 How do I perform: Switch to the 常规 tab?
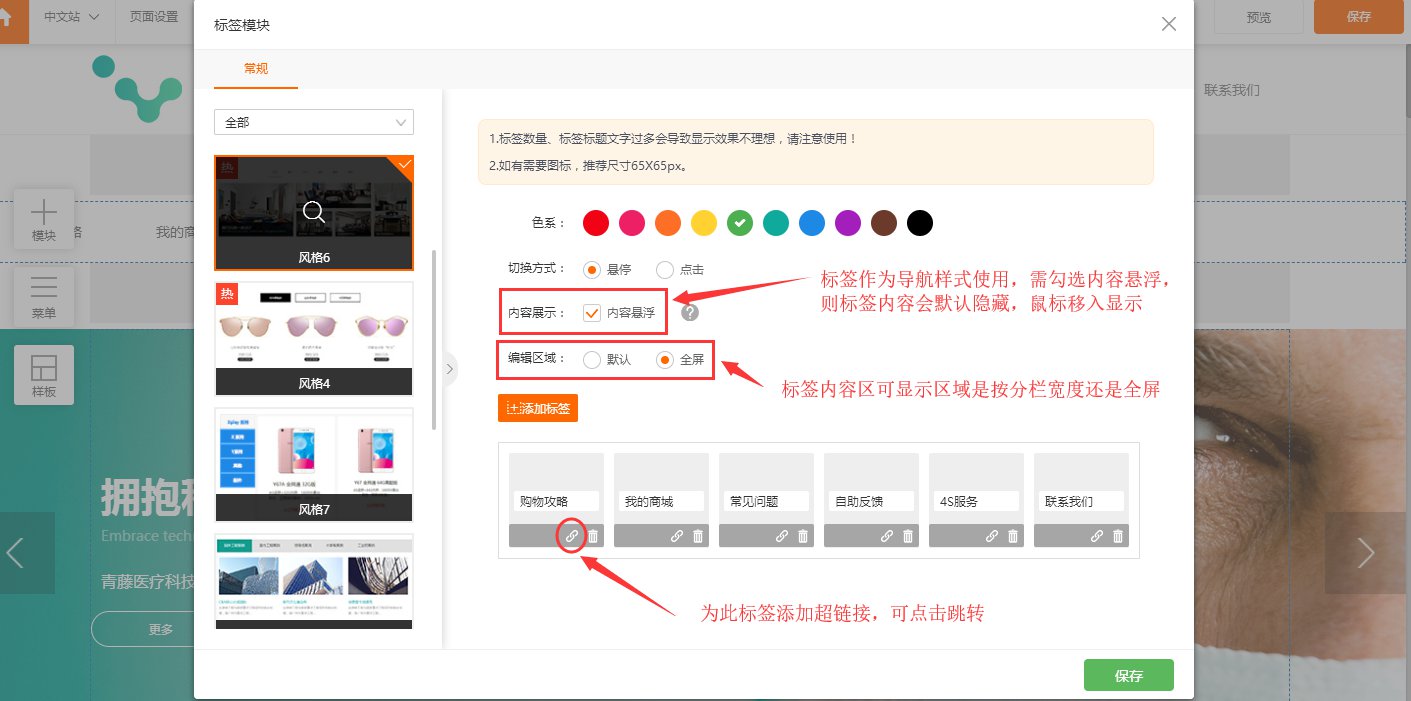(x=256, y=69)
